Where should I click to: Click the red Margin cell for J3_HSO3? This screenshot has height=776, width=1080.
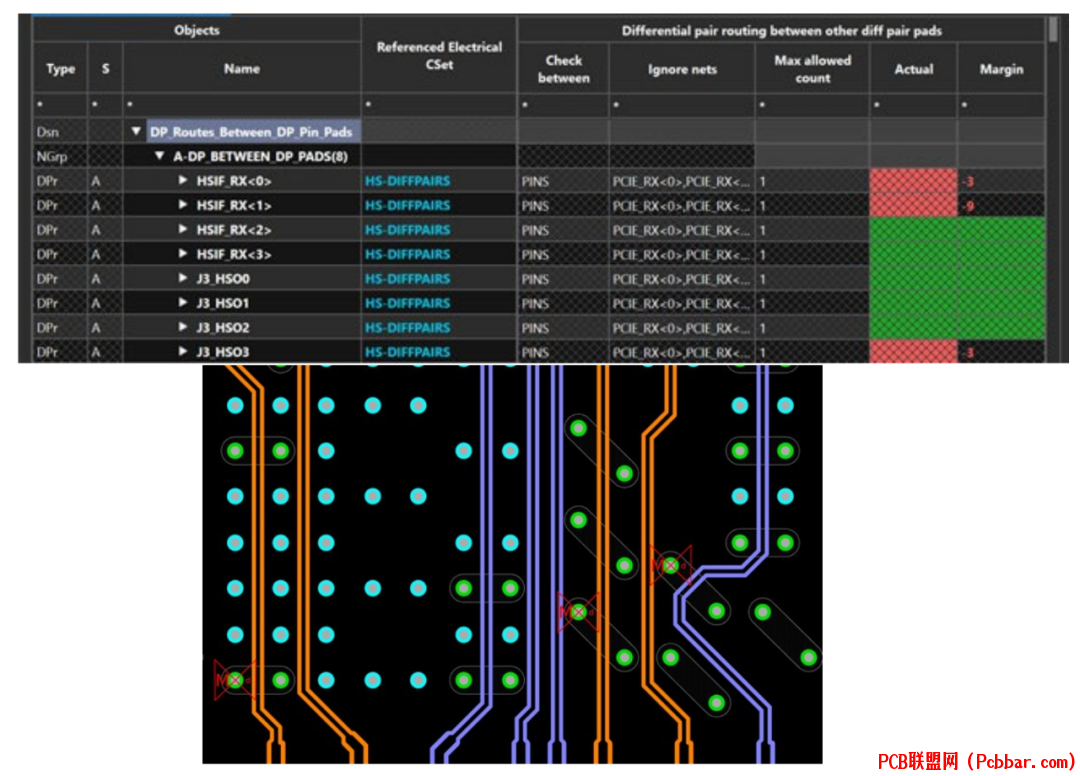(x=1001, y=352)
